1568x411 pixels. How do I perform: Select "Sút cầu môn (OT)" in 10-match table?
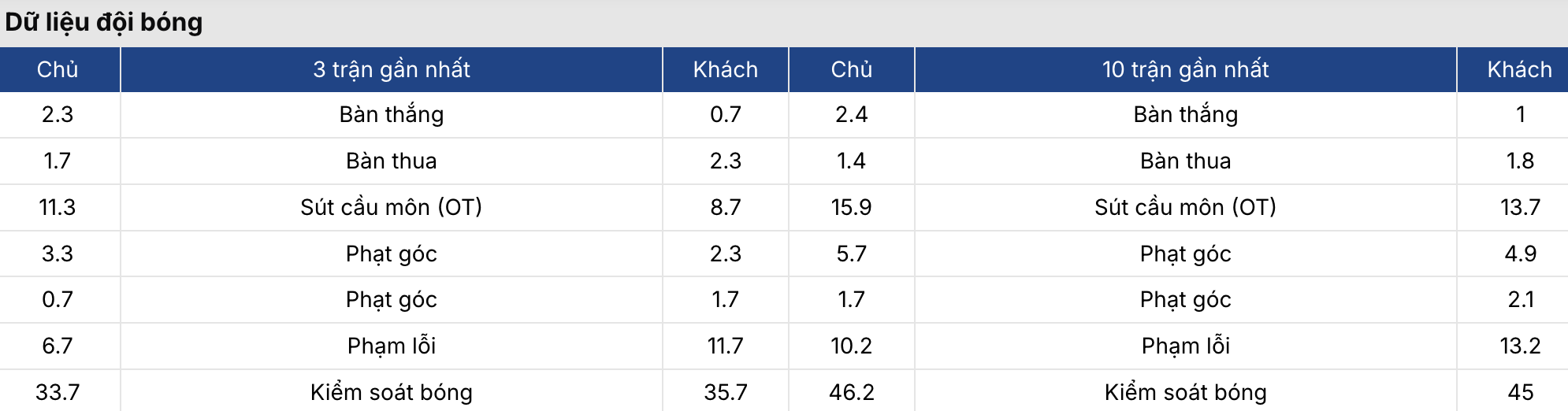coord(1185,207)
